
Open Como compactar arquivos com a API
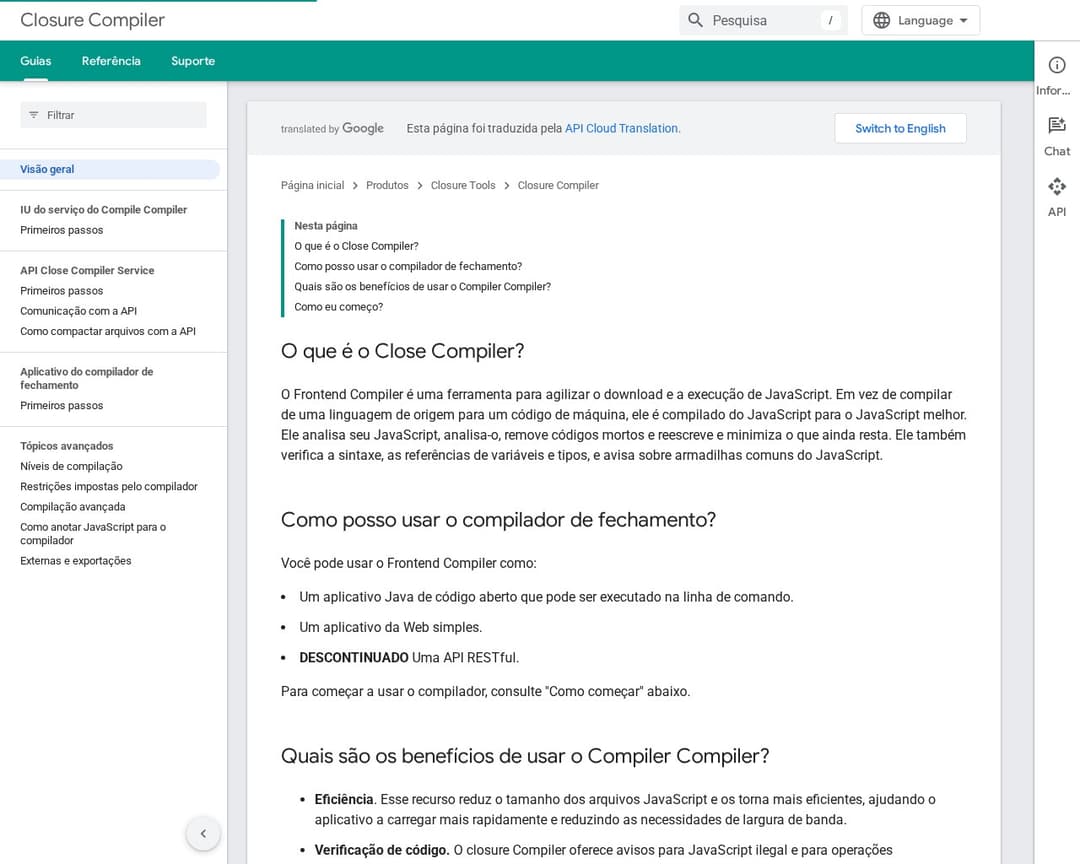[x=108, y=331]
